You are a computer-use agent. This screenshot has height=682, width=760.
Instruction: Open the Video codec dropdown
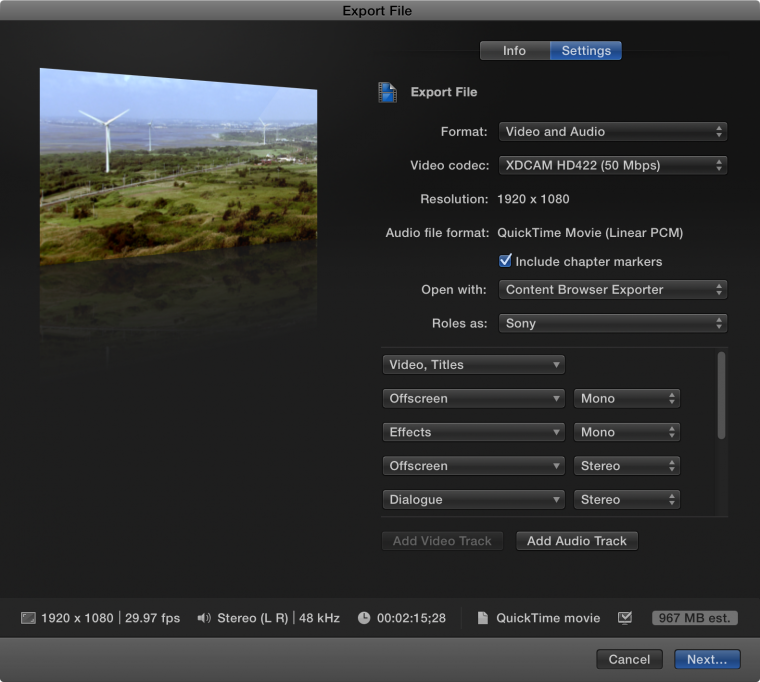(612, 165)
